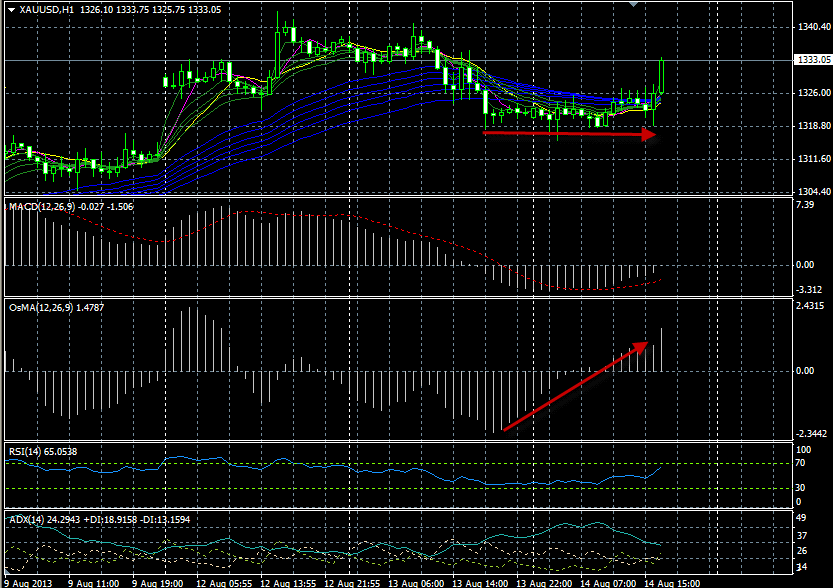Image resolution: width=833 pixels, height=588 pixels.
Task: Click the 0.00 level on MACD scale
Action: (805, 265)
